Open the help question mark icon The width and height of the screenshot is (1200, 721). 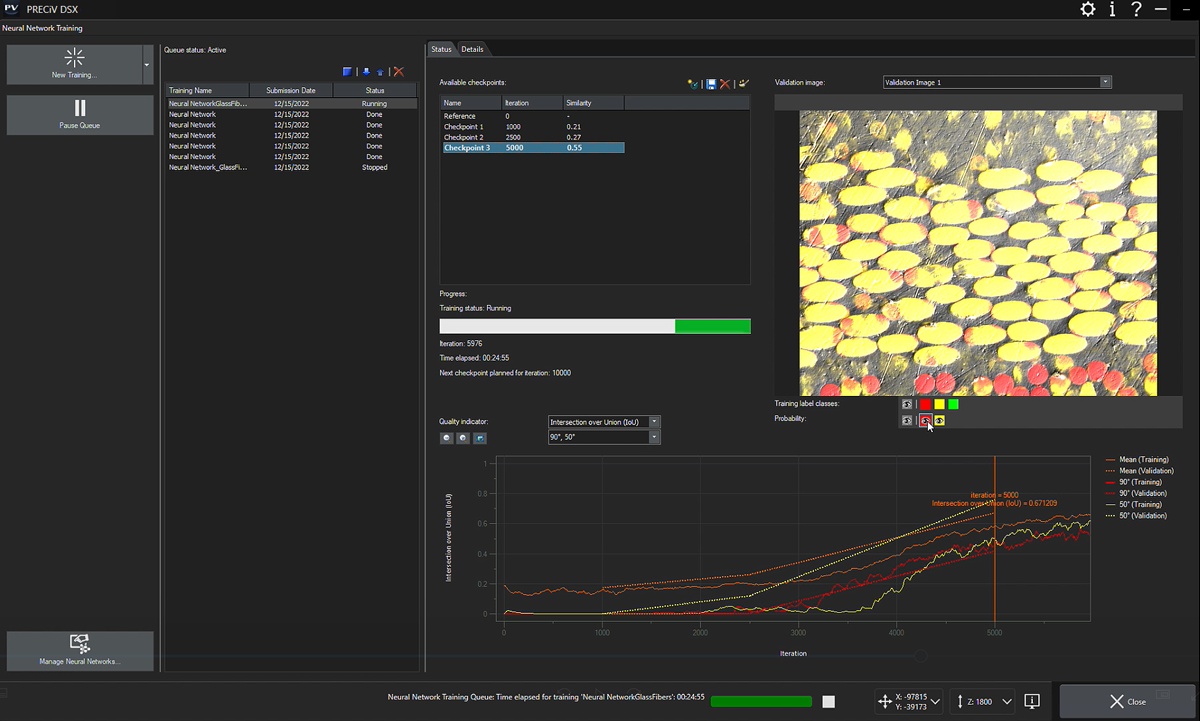(x=1136, y=10)
